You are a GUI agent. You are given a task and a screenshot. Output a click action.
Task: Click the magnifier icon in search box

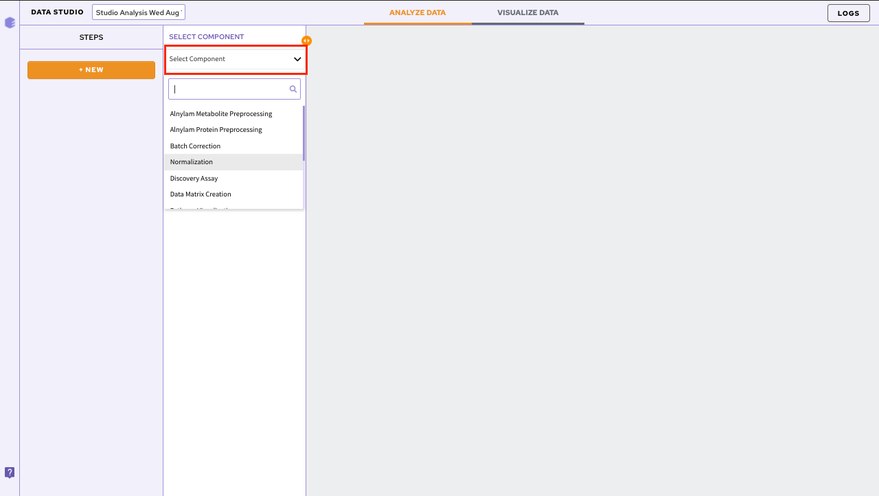point(293,89)
